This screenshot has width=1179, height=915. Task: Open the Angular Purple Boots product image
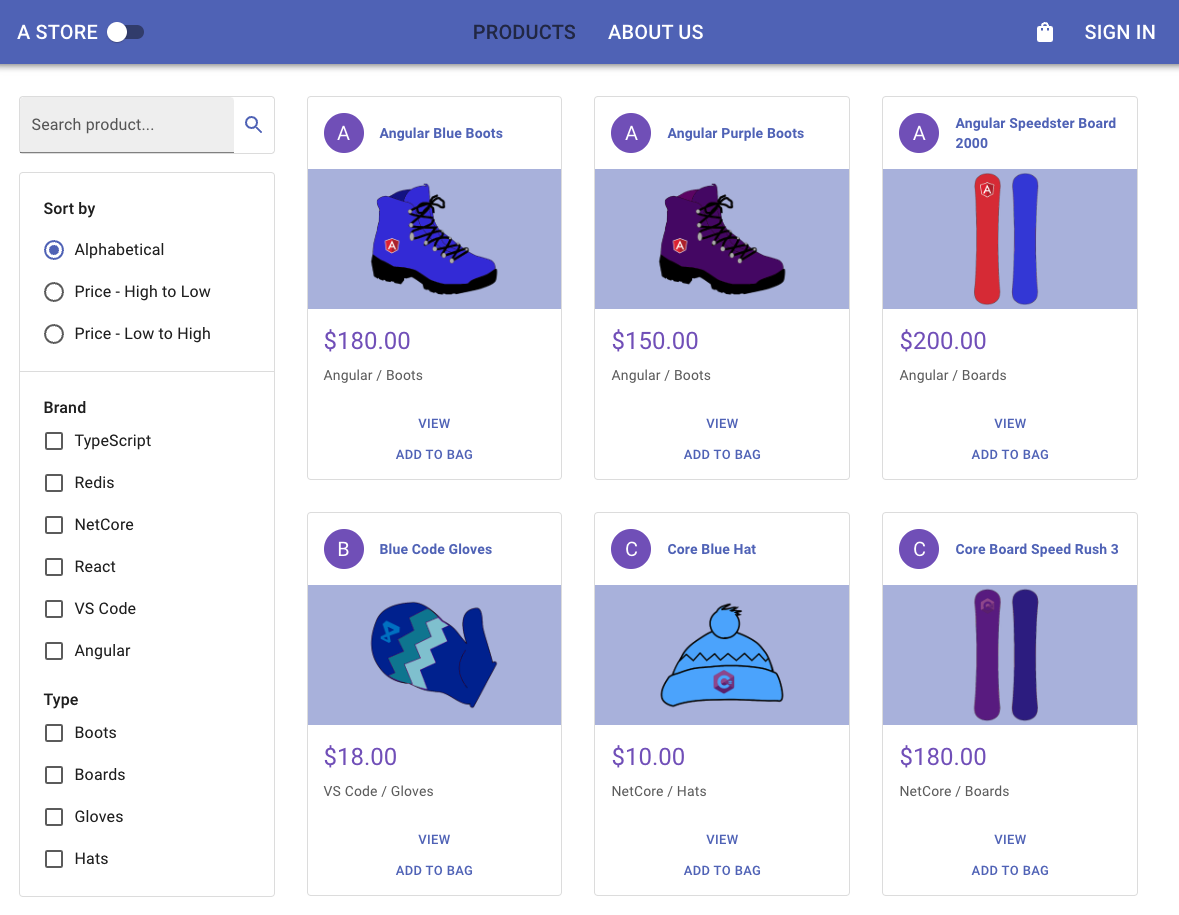(x=722, y=239)
